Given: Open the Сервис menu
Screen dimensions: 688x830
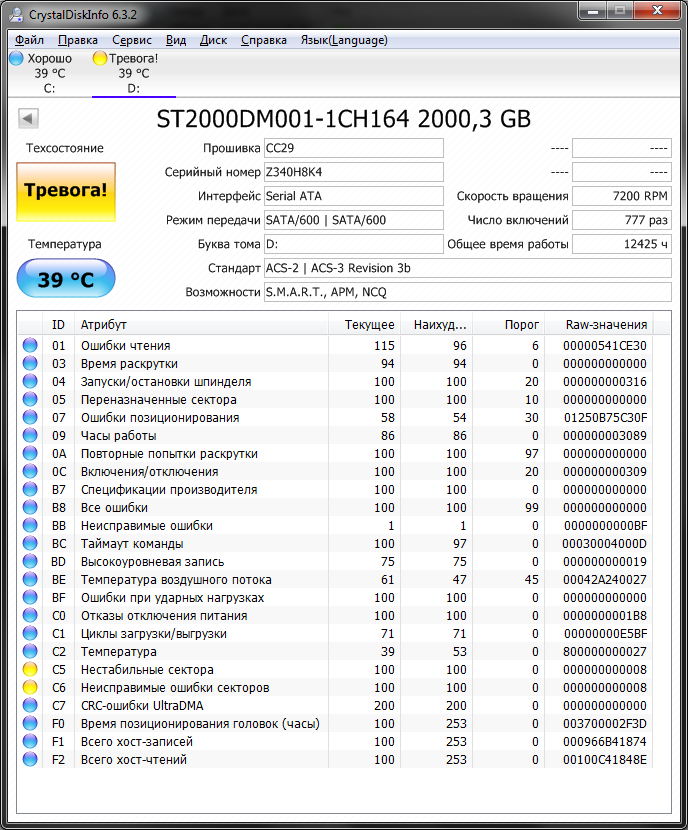Looking at the screenshot, I should [x=132, y=40].
